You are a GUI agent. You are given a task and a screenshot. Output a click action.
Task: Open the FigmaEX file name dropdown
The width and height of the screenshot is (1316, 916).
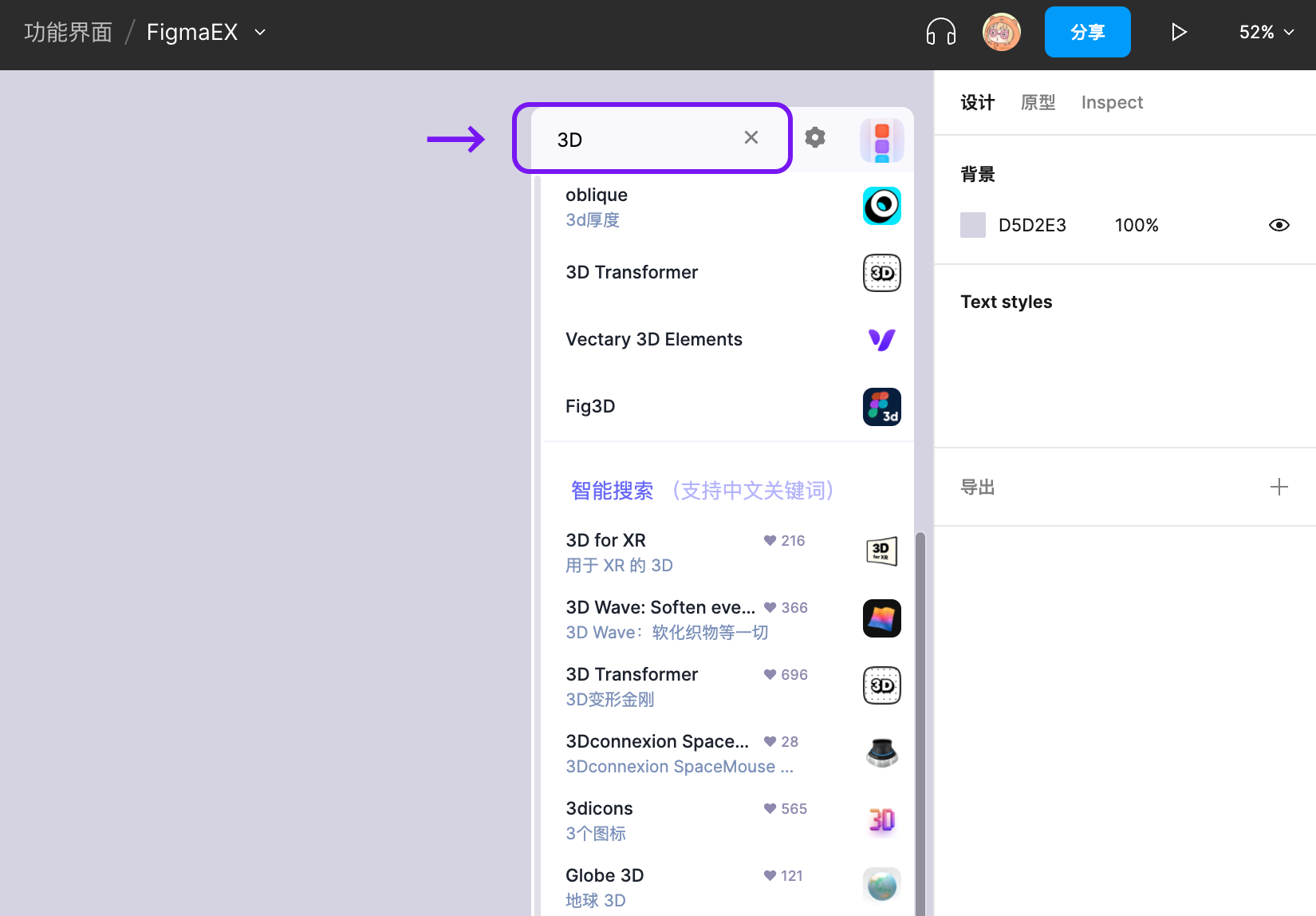point(260,32)
